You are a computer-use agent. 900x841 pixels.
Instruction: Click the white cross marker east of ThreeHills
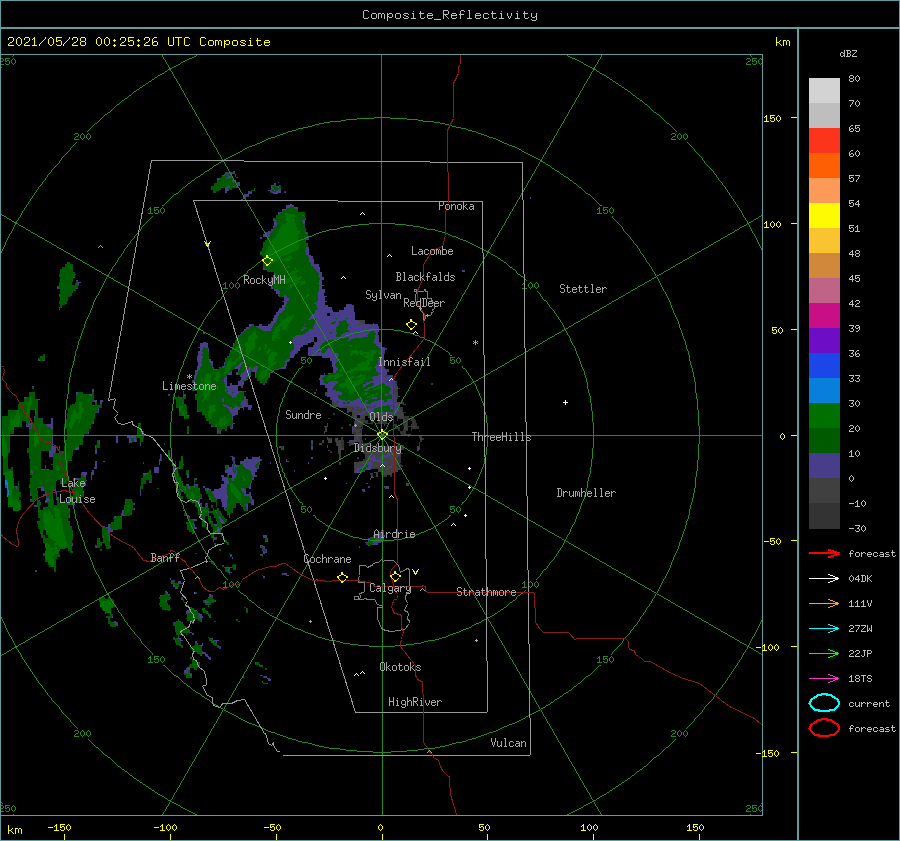[x=565, y=402]
